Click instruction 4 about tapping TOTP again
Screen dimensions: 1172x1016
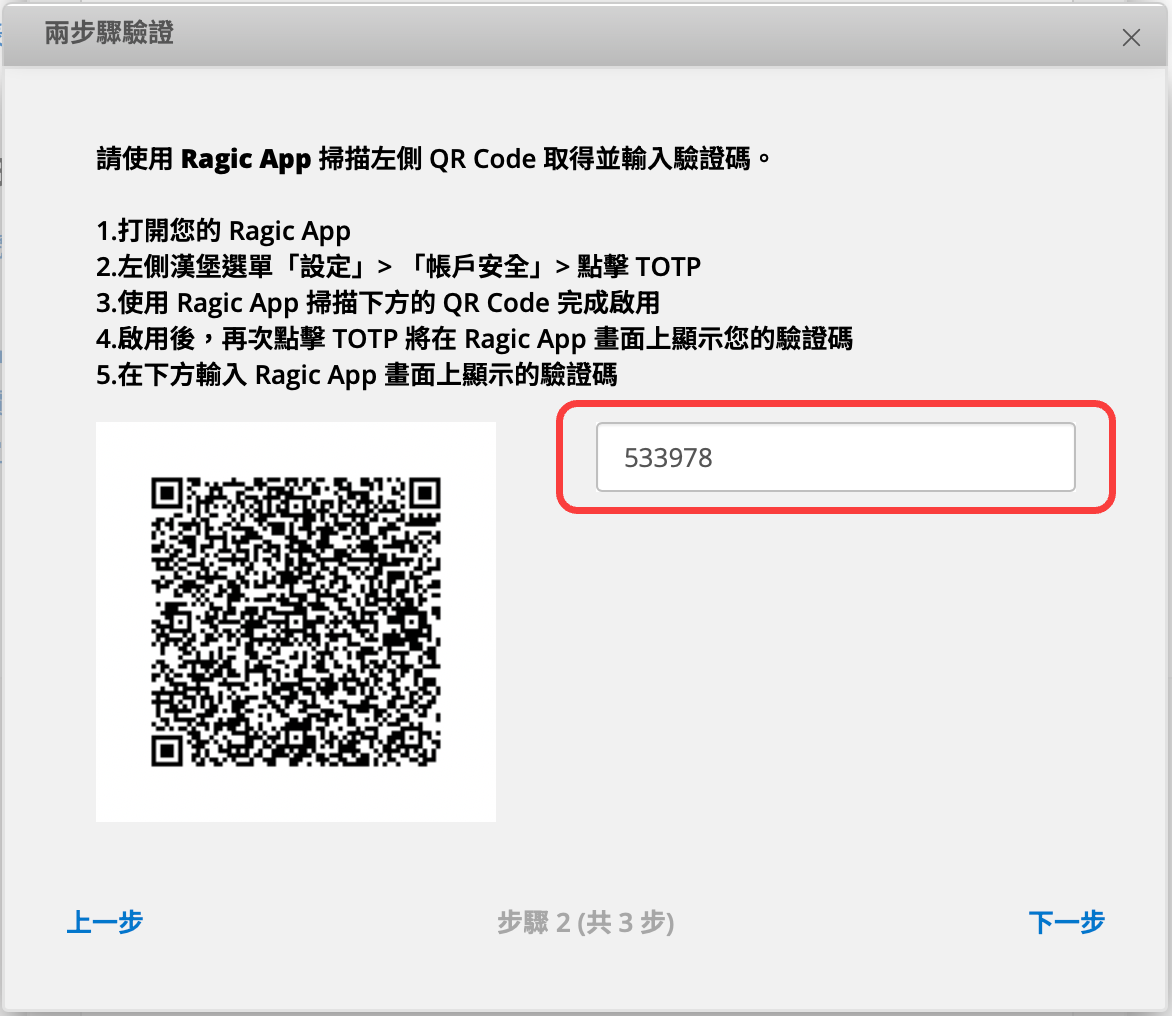coord(474,339)
